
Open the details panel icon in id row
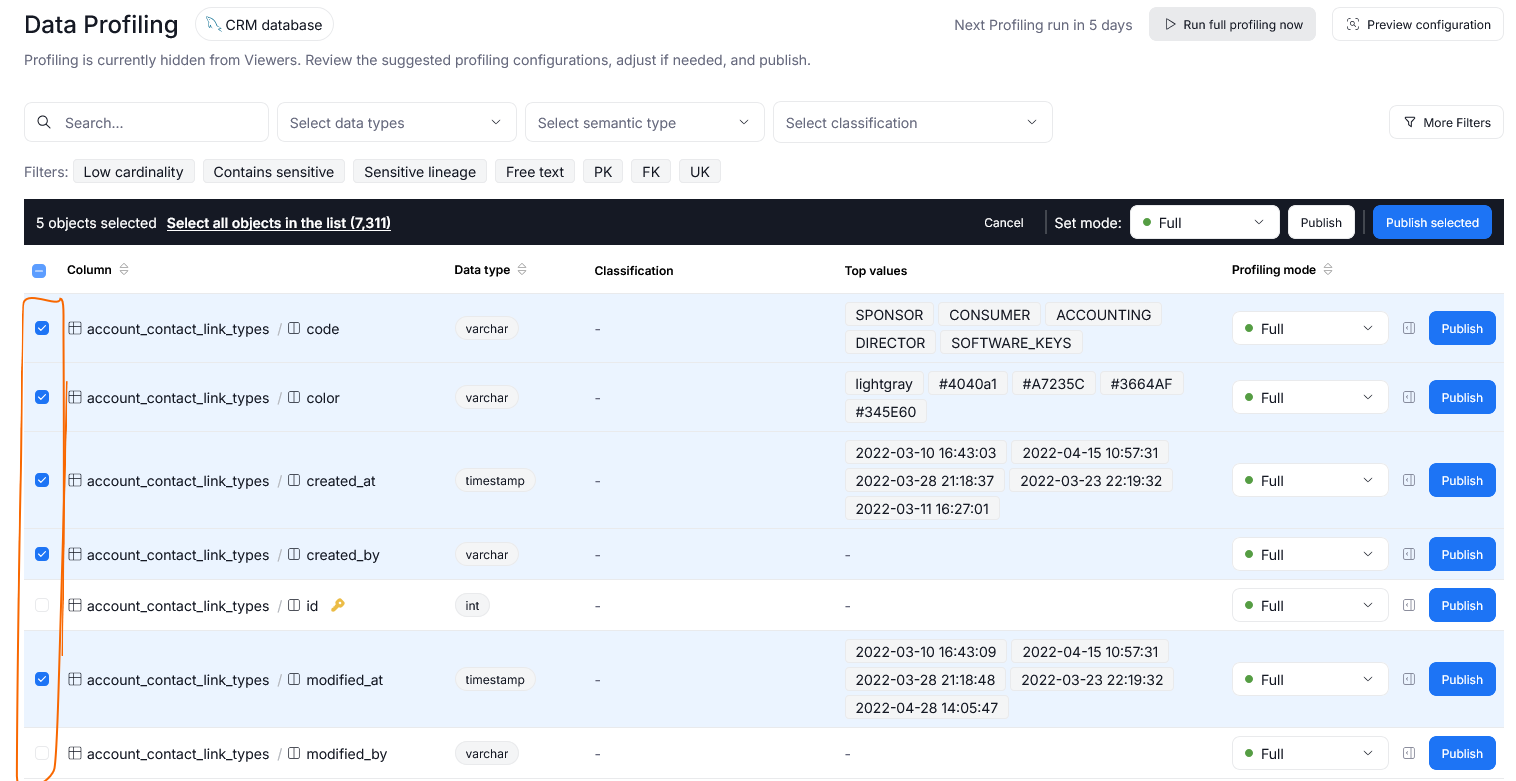click(1409, 605)
